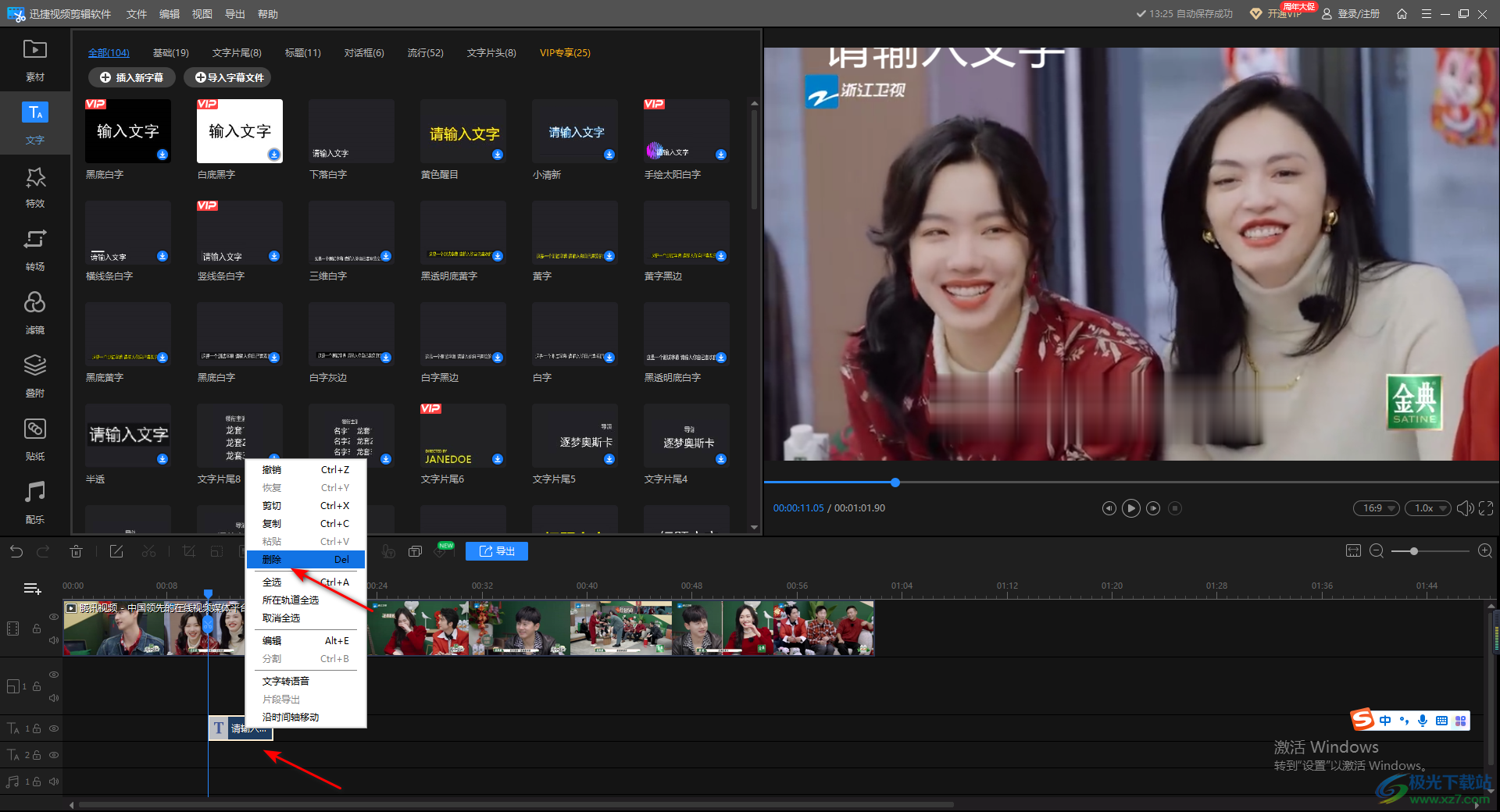Switch to 基础(19) text category tab
Viewport: 1500px width, 812px height.
click(x=170, y=53)
